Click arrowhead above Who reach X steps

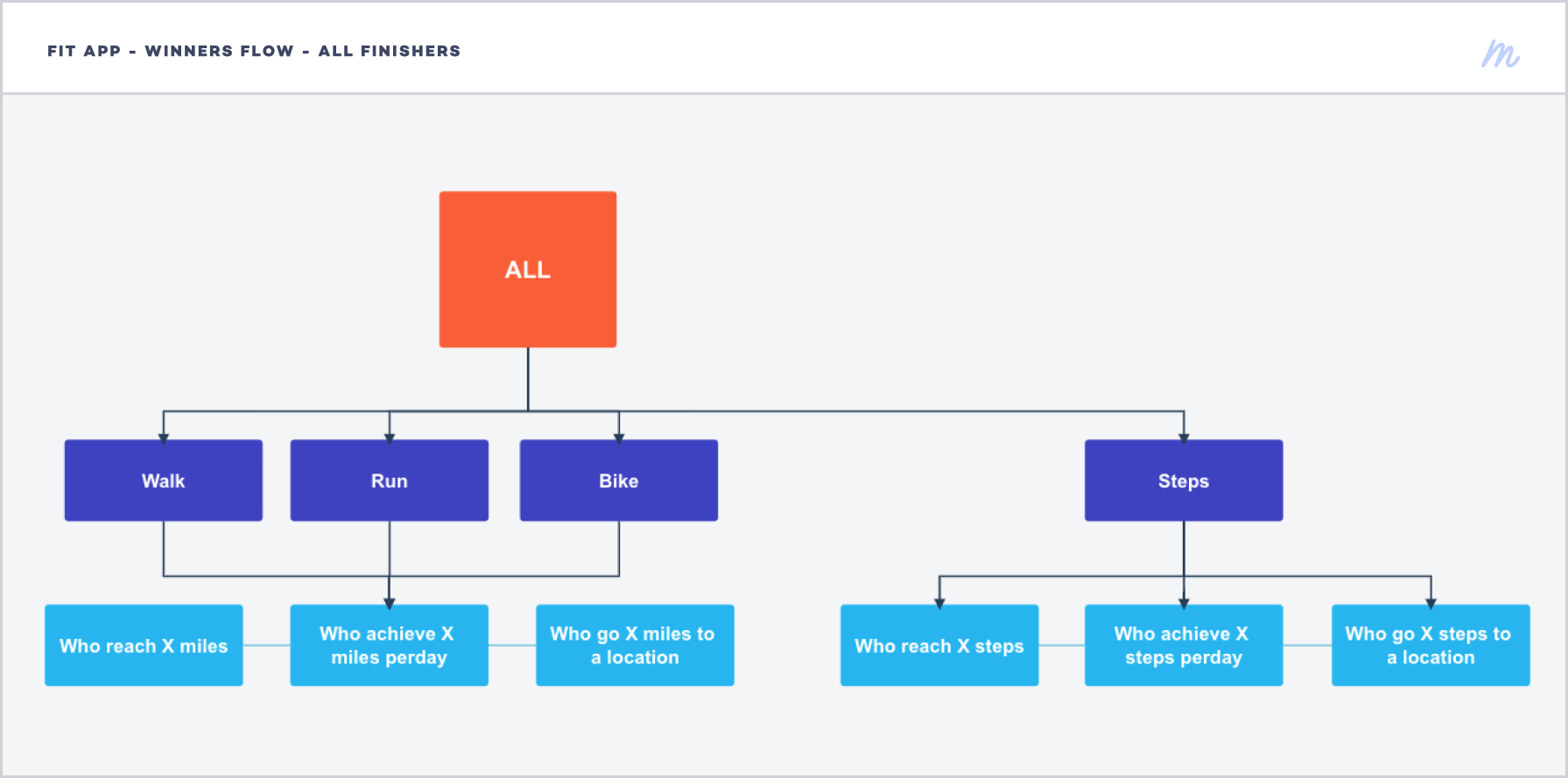pos(939,602)
